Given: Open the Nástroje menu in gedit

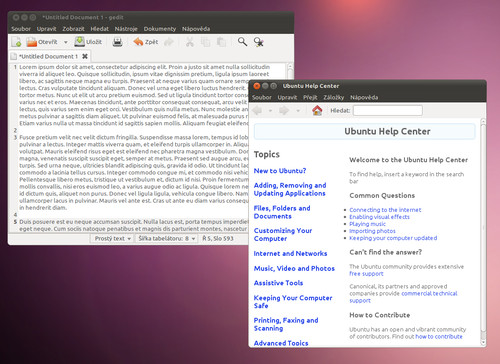Looking at the screenshot, I should tap(126, 29).
